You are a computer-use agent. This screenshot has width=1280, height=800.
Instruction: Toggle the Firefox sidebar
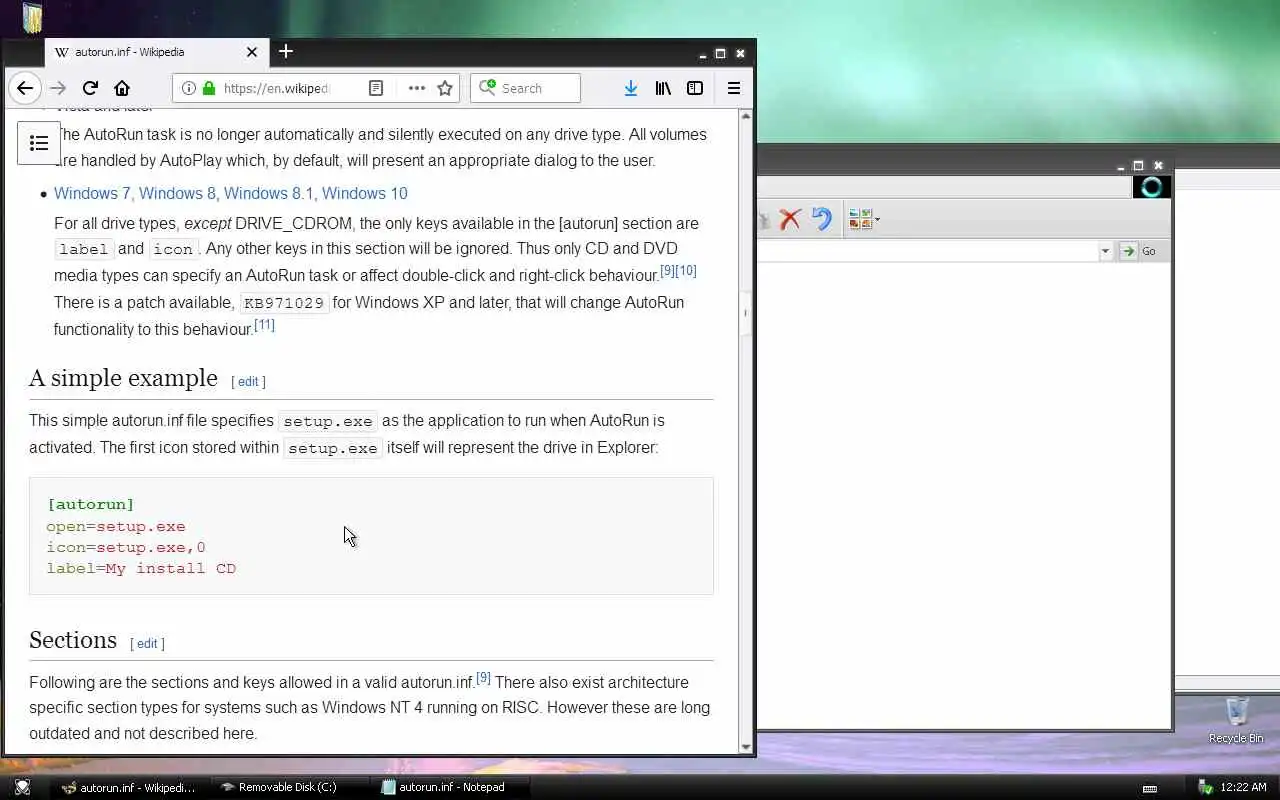695,88
